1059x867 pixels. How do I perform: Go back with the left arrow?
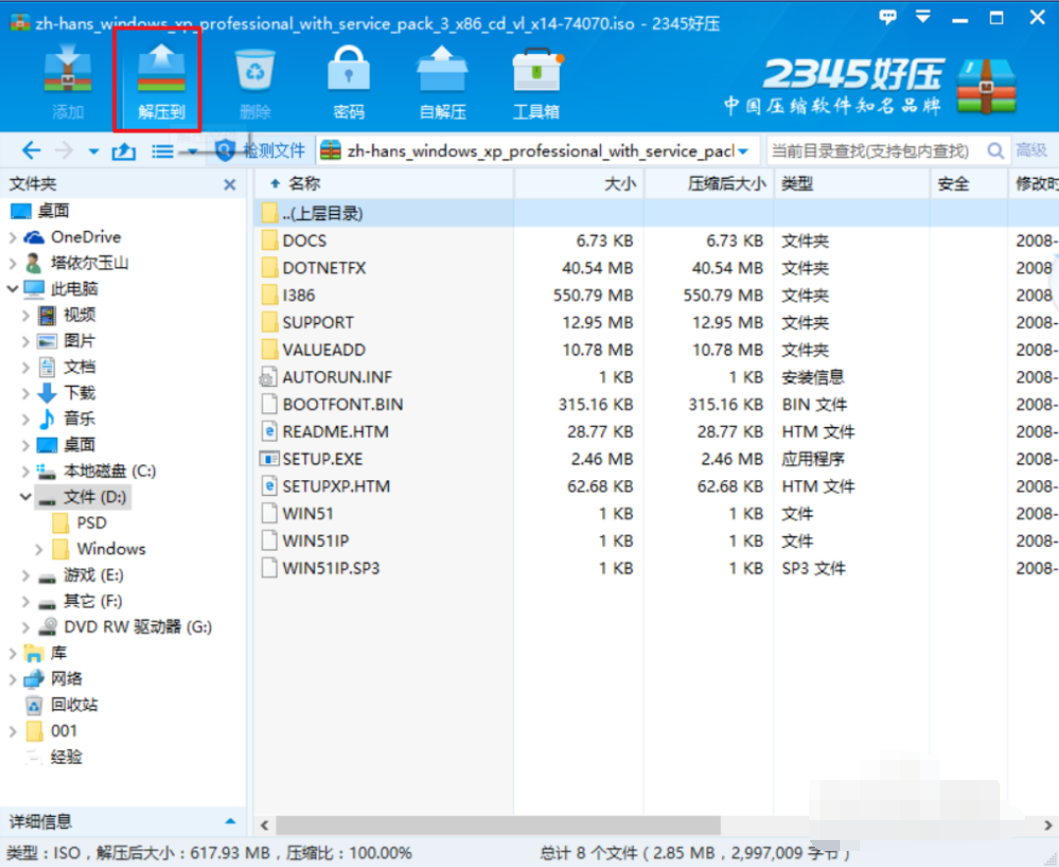(x=31, y=151)
